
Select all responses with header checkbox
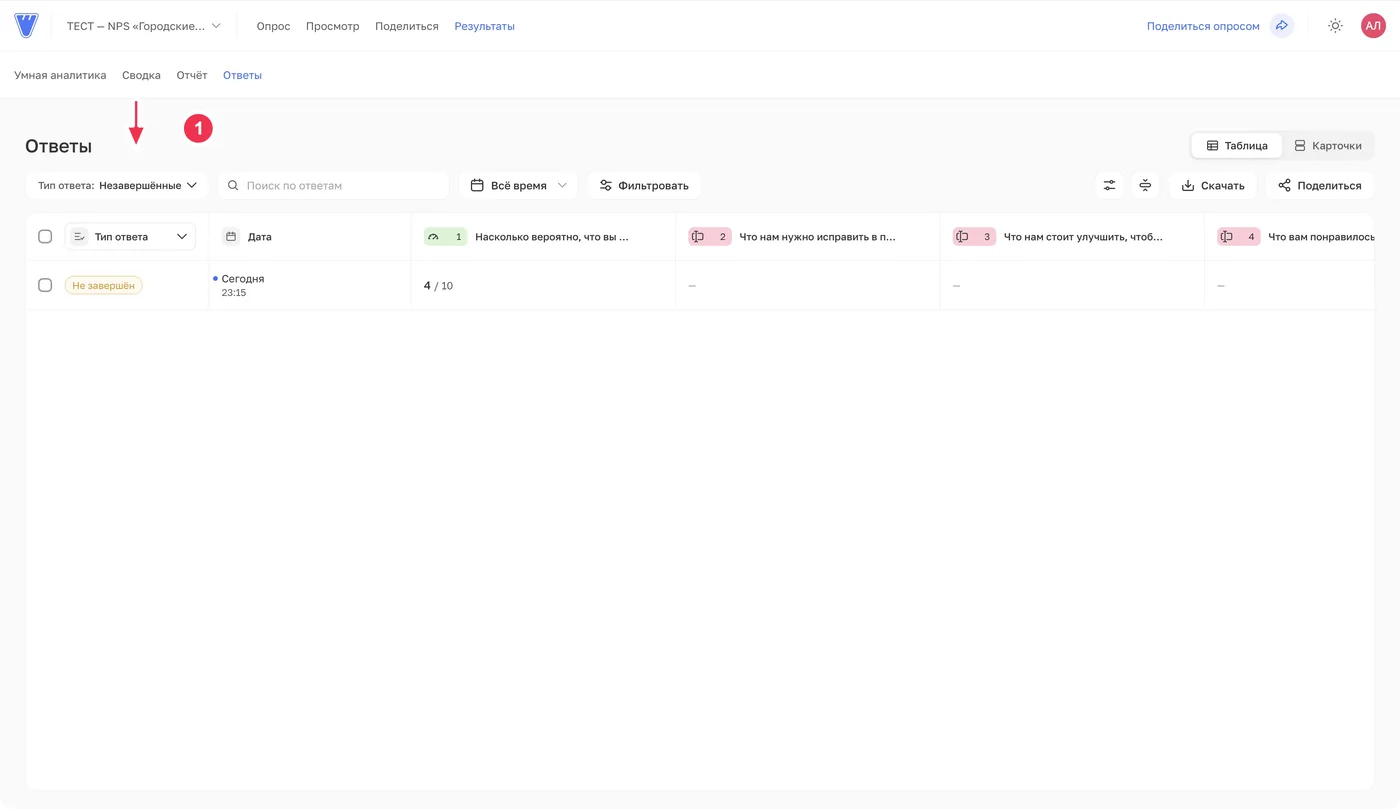(45, 237)
